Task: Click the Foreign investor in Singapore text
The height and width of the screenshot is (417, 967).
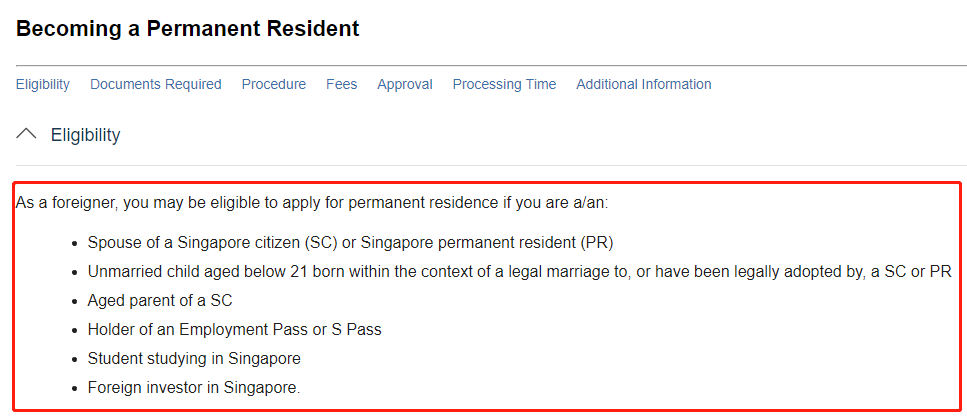Action: click(194, 387)
